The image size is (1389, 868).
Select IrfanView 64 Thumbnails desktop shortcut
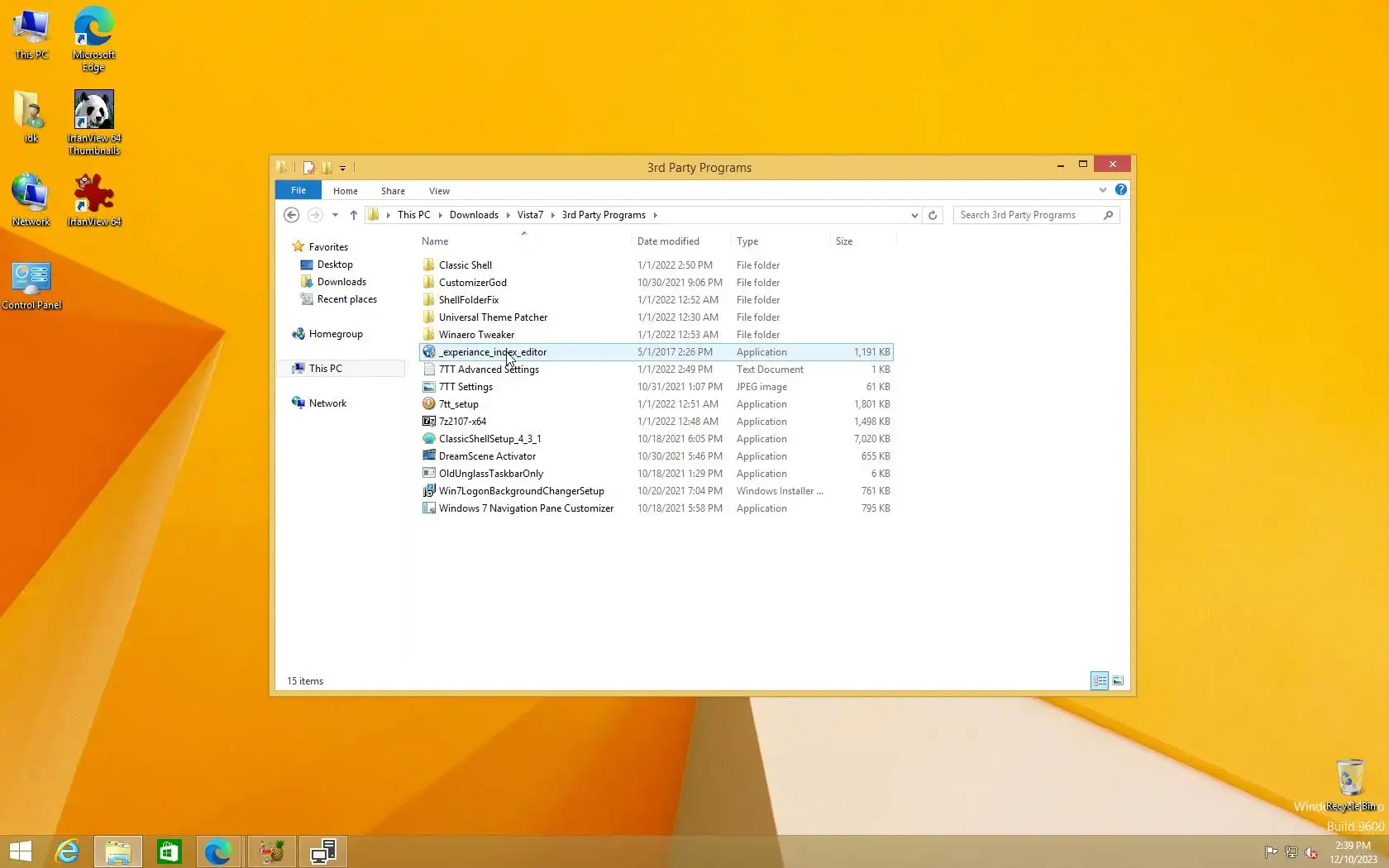point(93,122)
